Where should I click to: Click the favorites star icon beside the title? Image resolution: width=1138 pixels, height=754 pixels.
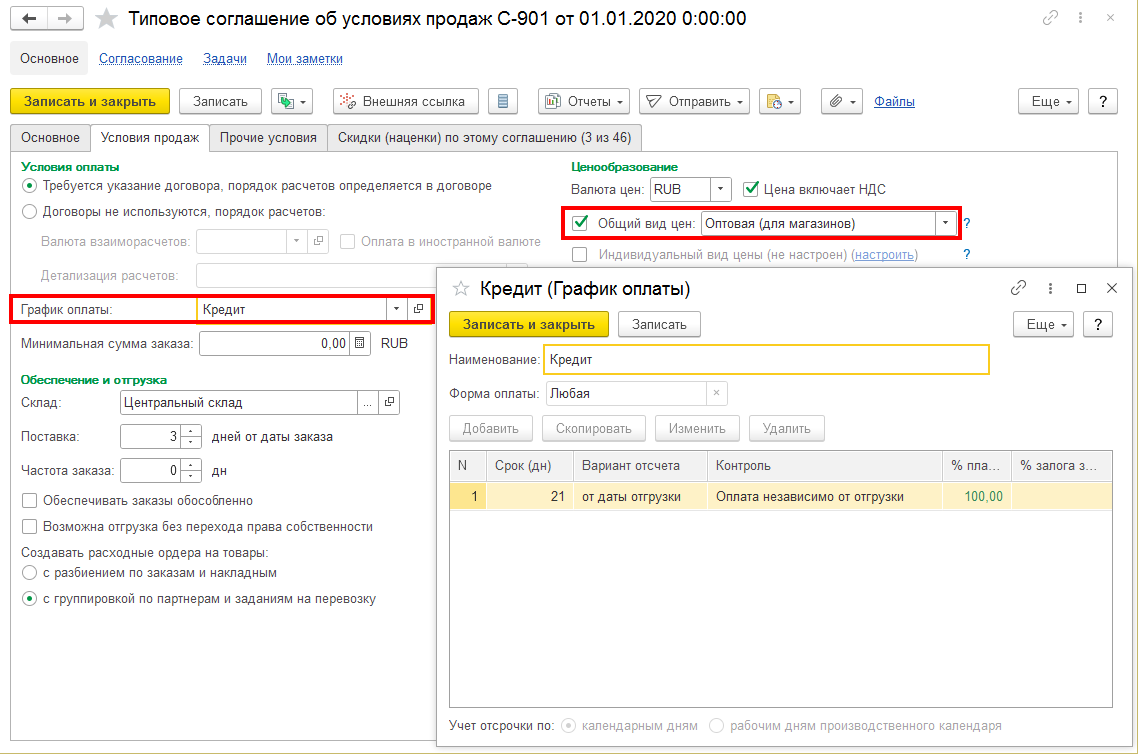tap(106, 19)
